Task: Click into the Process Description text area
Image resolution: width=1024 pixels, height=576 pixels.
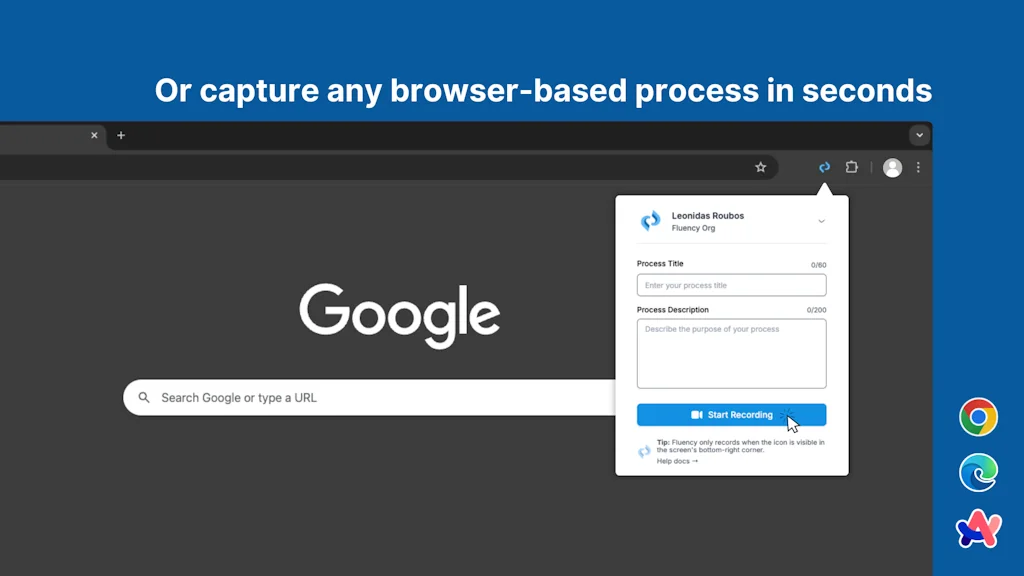Action: 731,353
